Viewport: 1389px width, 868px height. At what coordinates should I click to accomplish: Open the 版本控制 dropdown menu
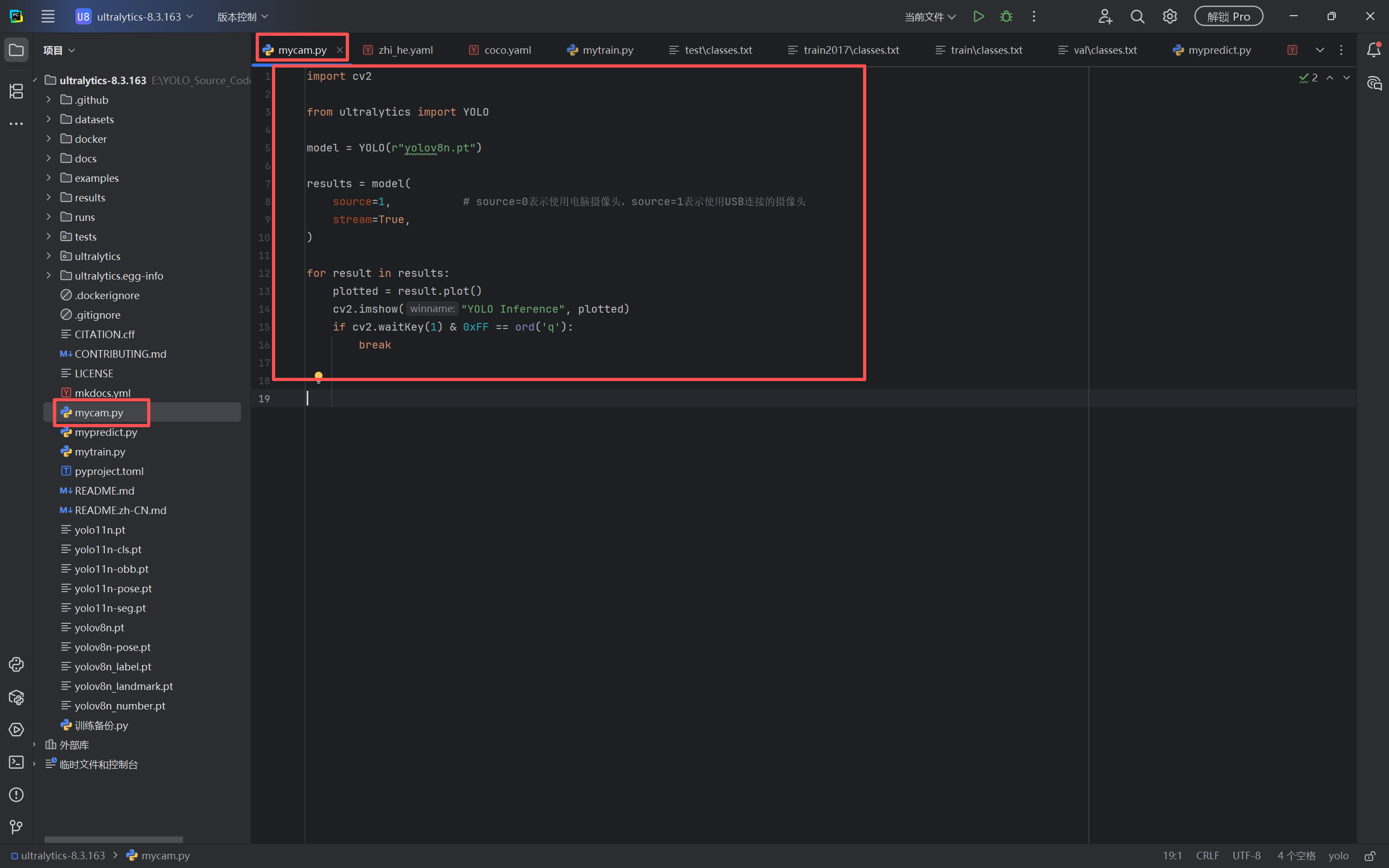[242, 17]
